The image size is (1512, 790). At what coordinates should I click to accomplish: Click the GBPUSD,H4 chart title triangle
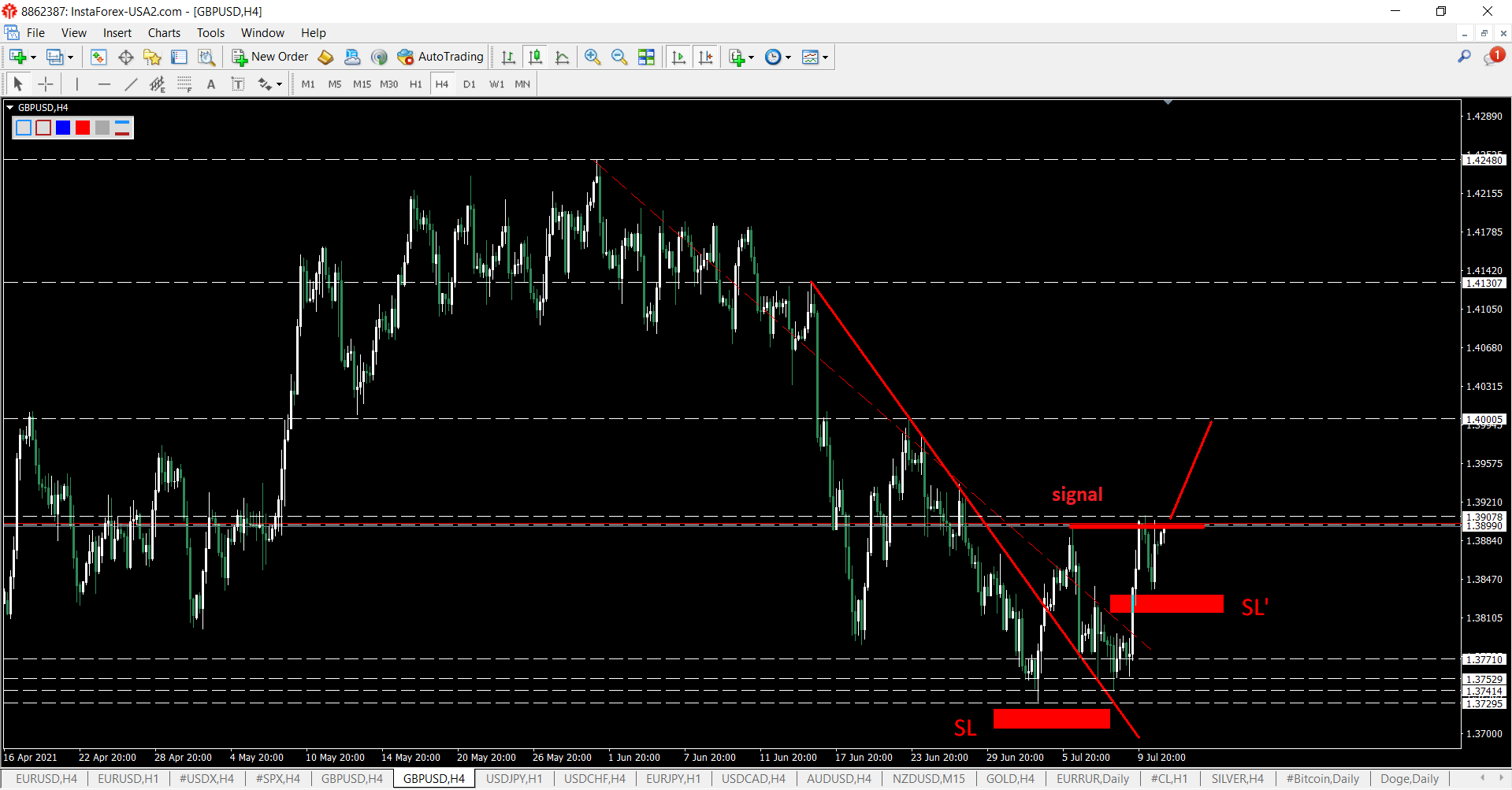pyautogui.click(x=10, y=108)
